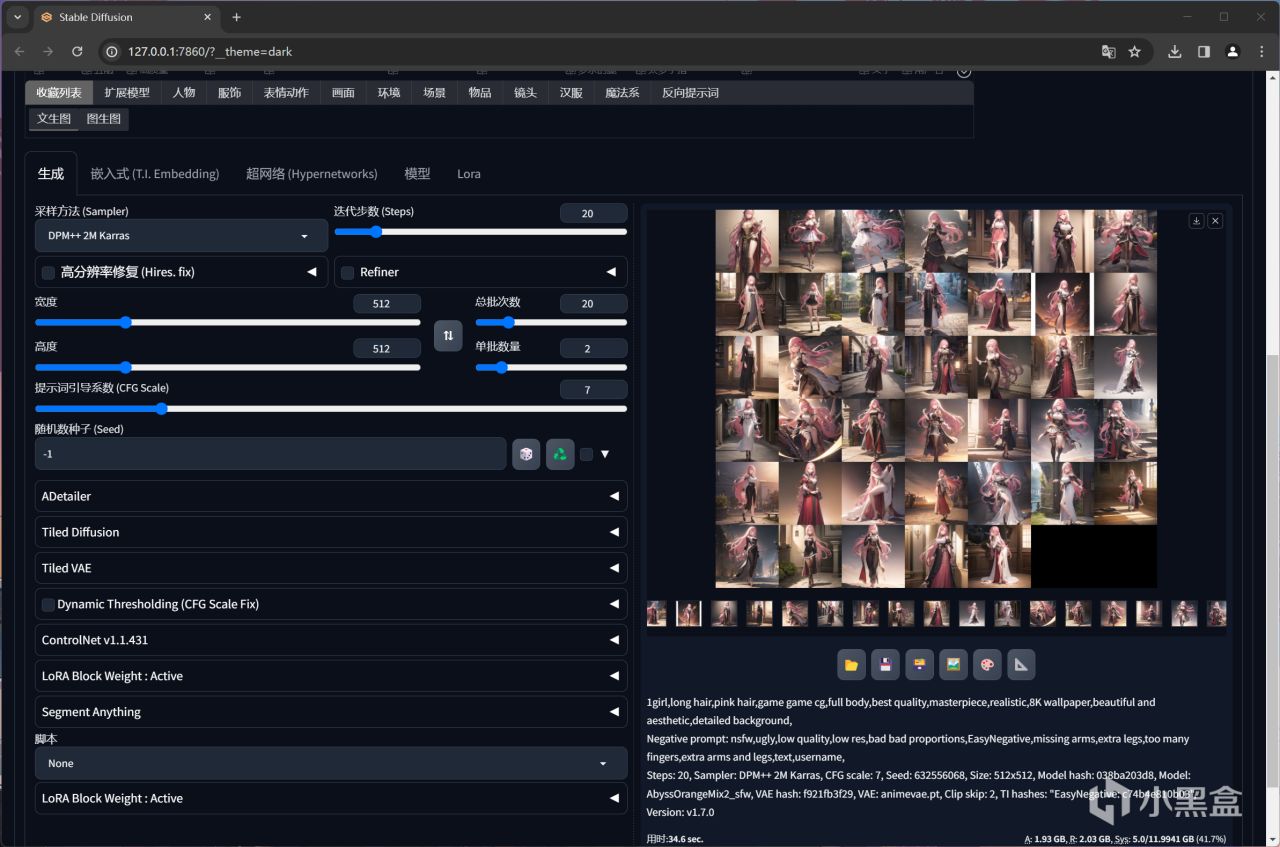Open the output folder with folder icon

pos(851,664)
